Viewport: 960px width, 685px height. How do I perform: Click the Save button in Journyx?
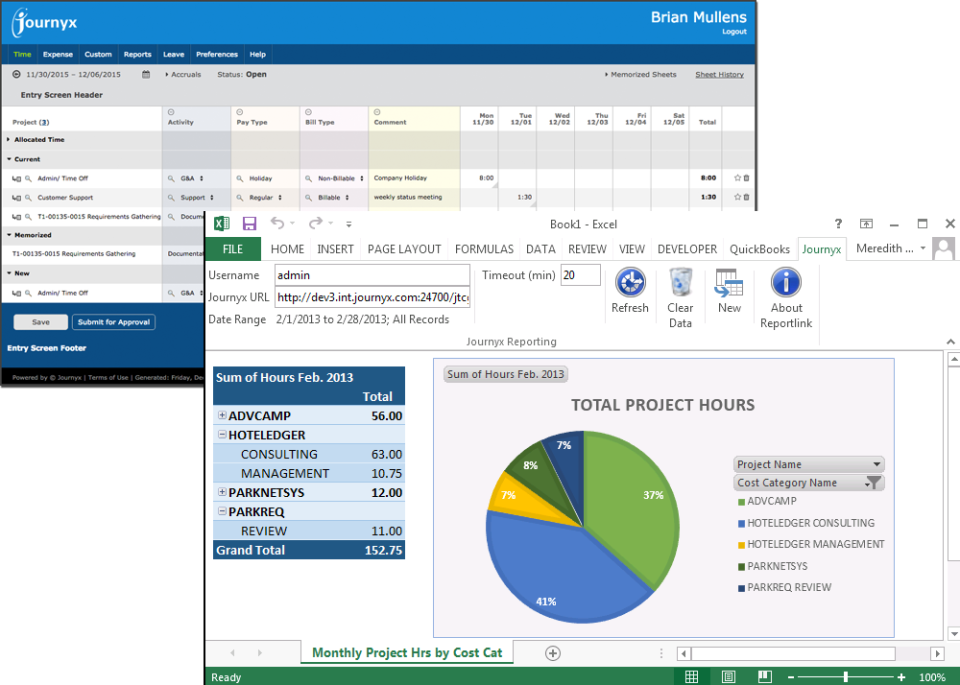40,322
